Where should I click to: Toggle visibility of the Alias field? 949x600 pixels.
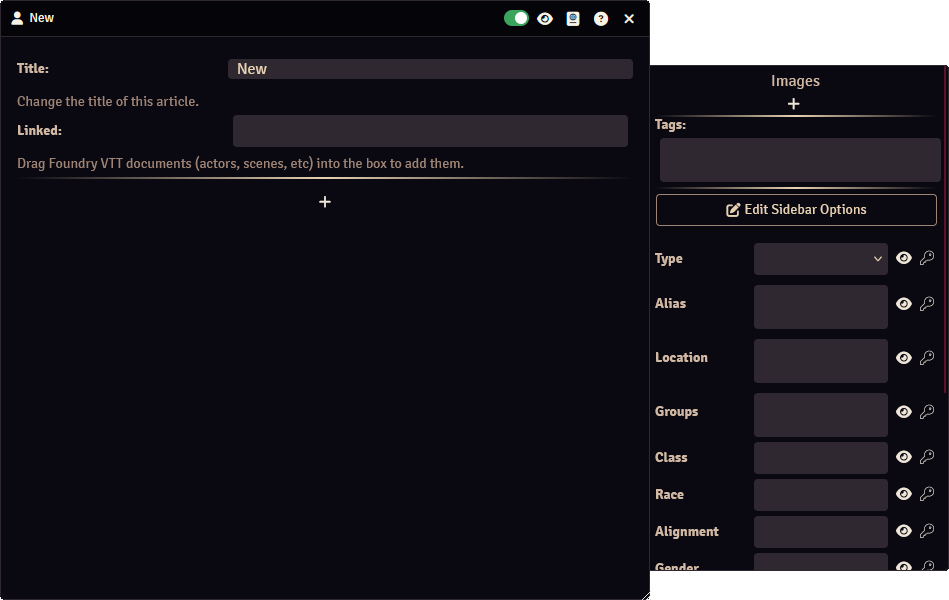tap(904, 304)
